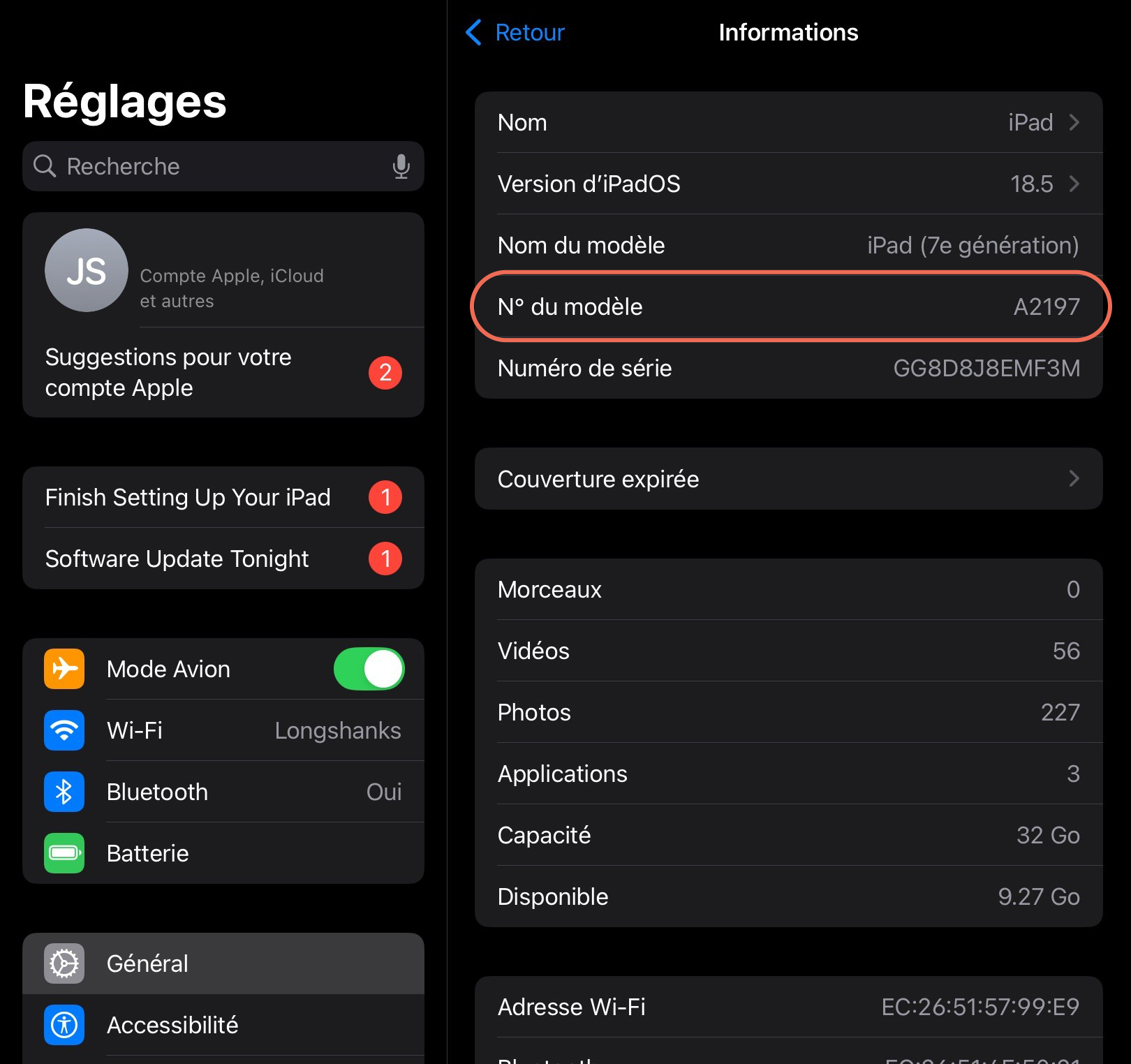Image resolution: width=1131 pixels, height=1064 pixels.
Task: Click the Nom value iPad
Action: point(1030,122)
